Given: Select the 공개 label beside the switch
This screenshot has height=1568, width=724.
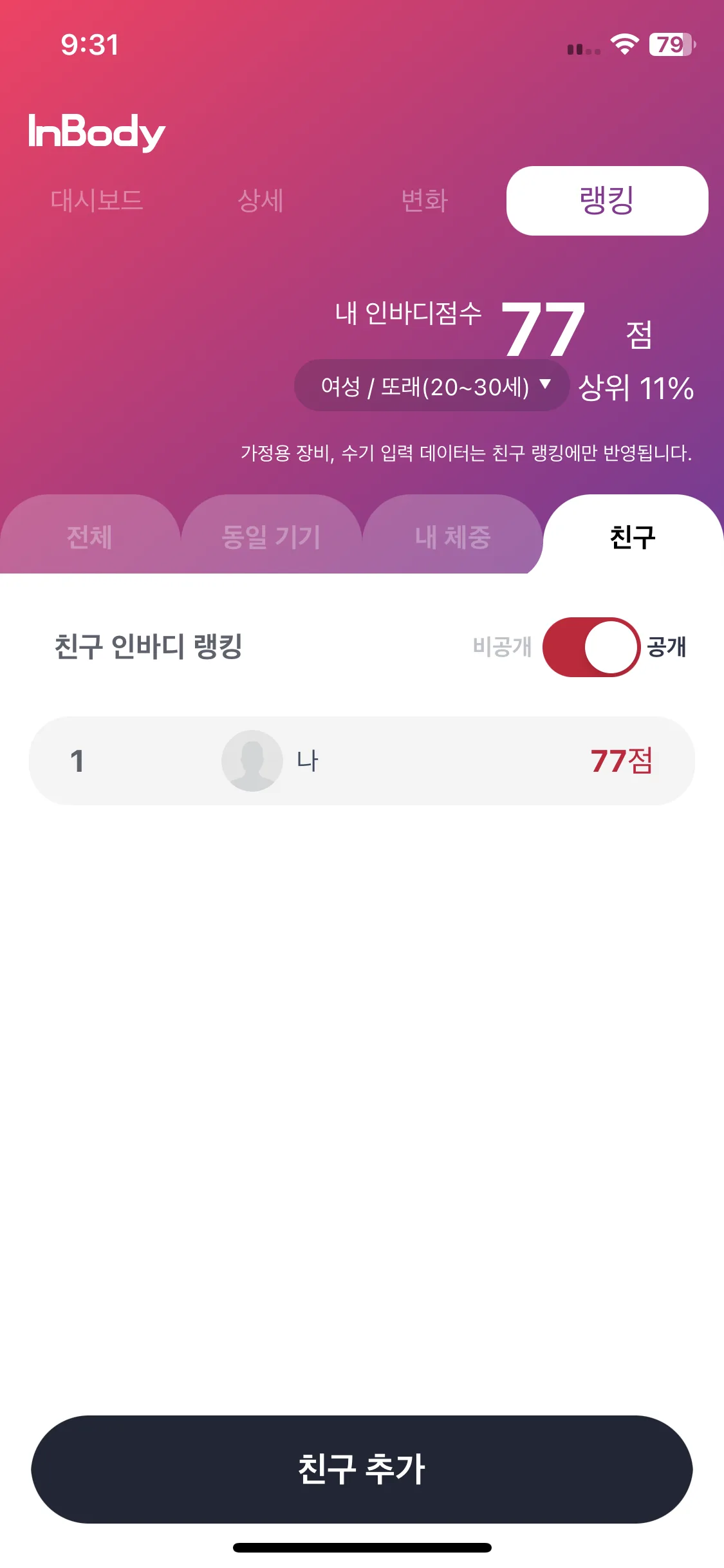Looking at the screenshot, I should [x=667, y=646].
